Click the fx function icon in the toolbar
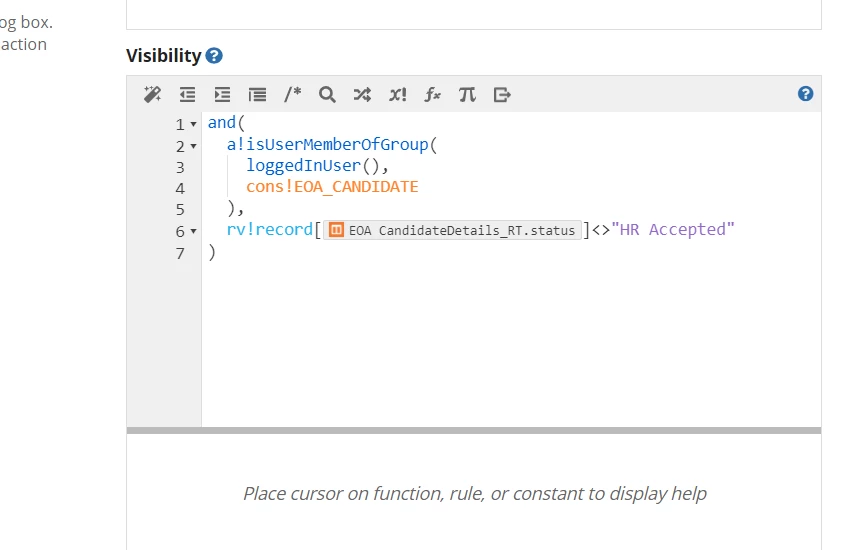 point(432,94)
